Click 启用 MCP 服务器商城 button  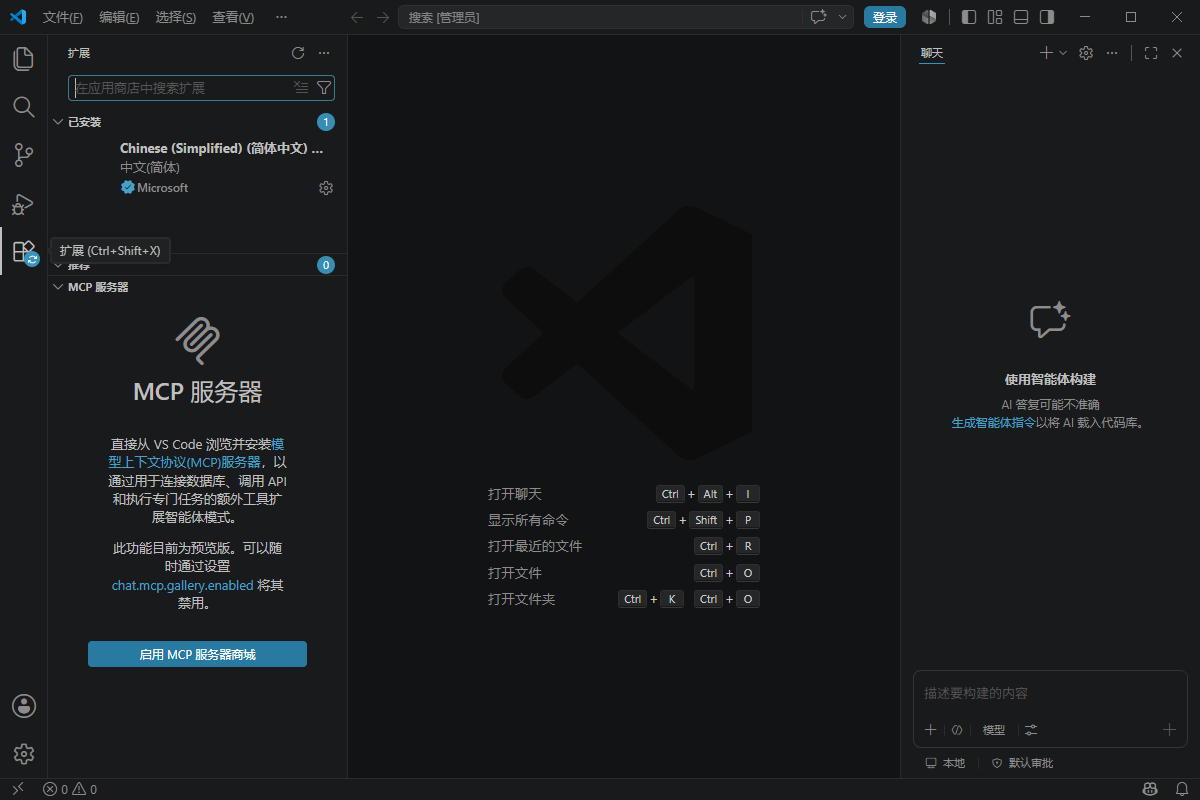click(x=197, y=654)
